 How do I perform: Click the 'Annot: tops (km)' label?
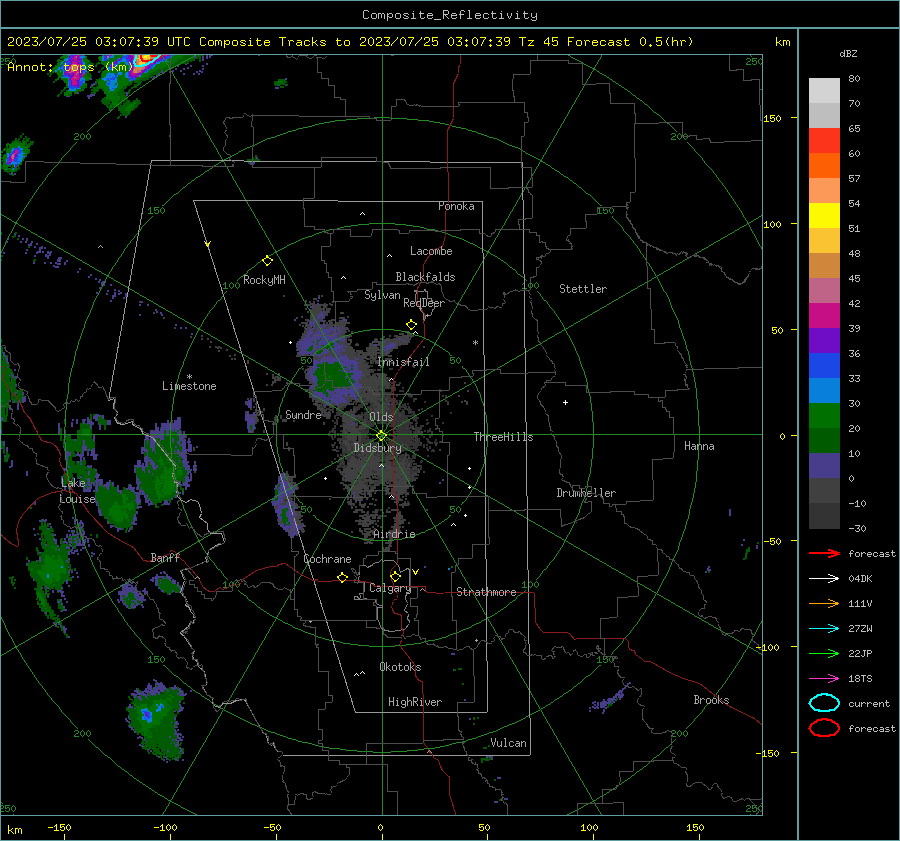click(70, 67)
